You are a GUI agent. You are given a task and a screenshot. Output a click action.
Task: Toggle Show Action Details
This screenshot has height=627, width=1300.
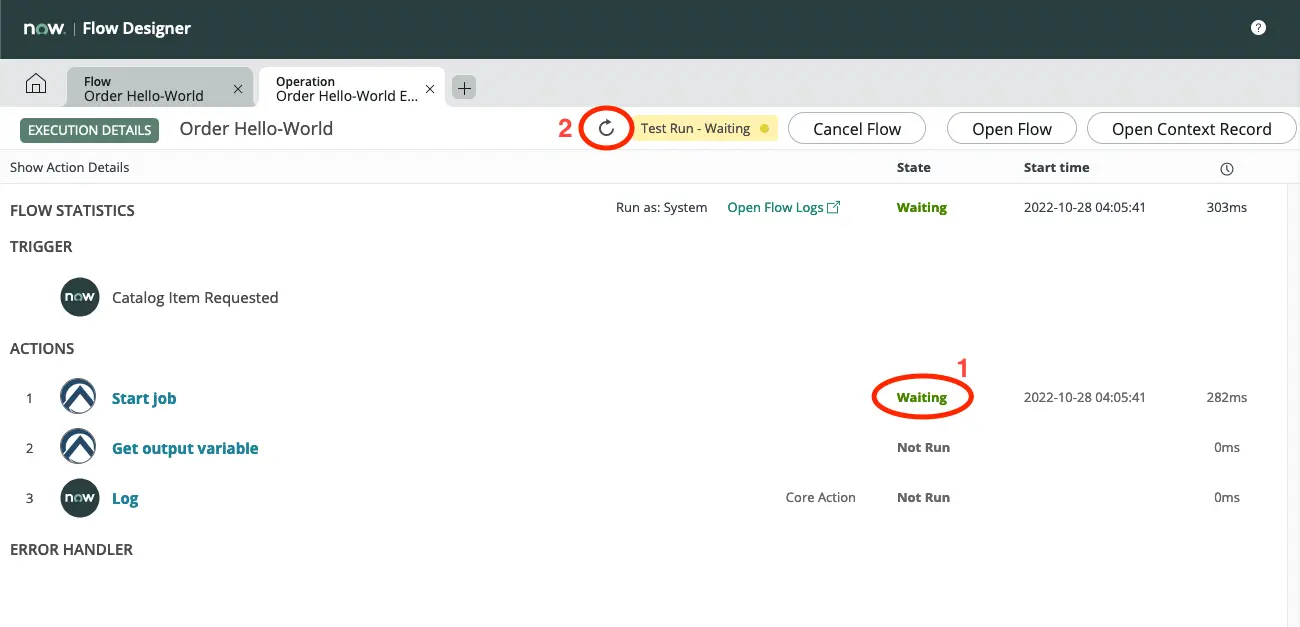coord(69,168)
